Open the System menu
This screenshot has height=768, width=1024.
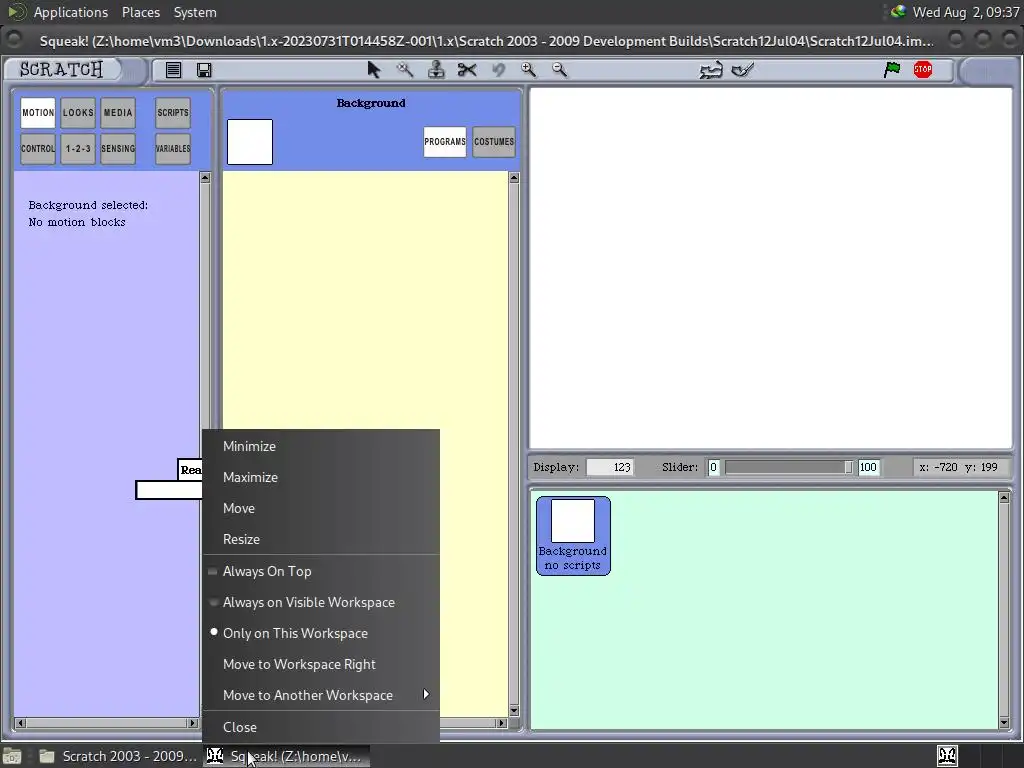click(195, 12)
